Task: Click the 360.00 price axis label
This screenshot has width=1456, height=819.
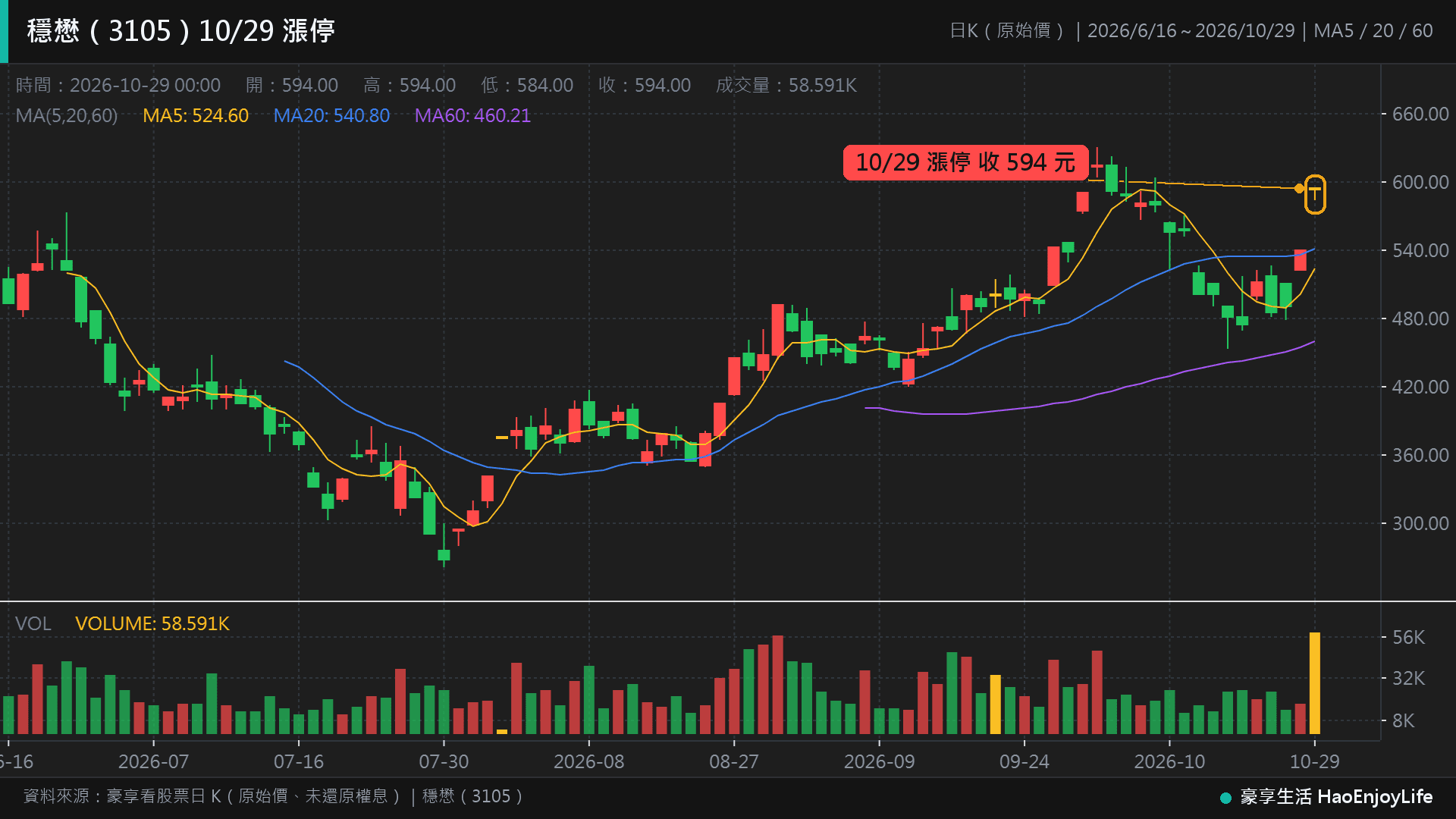Action: 1420,455
